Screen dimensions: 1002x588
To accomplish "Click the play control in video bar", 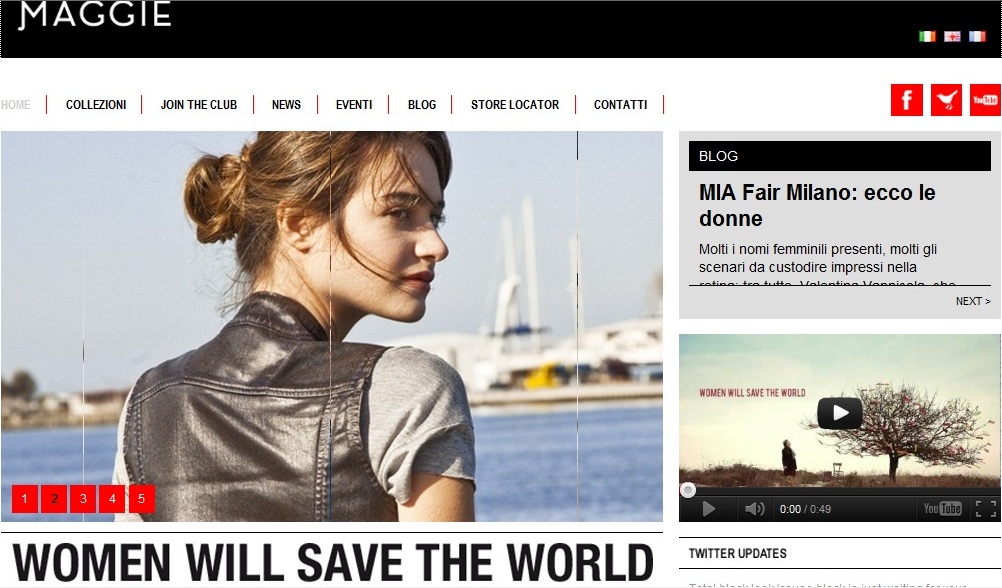I will (709, 509).
